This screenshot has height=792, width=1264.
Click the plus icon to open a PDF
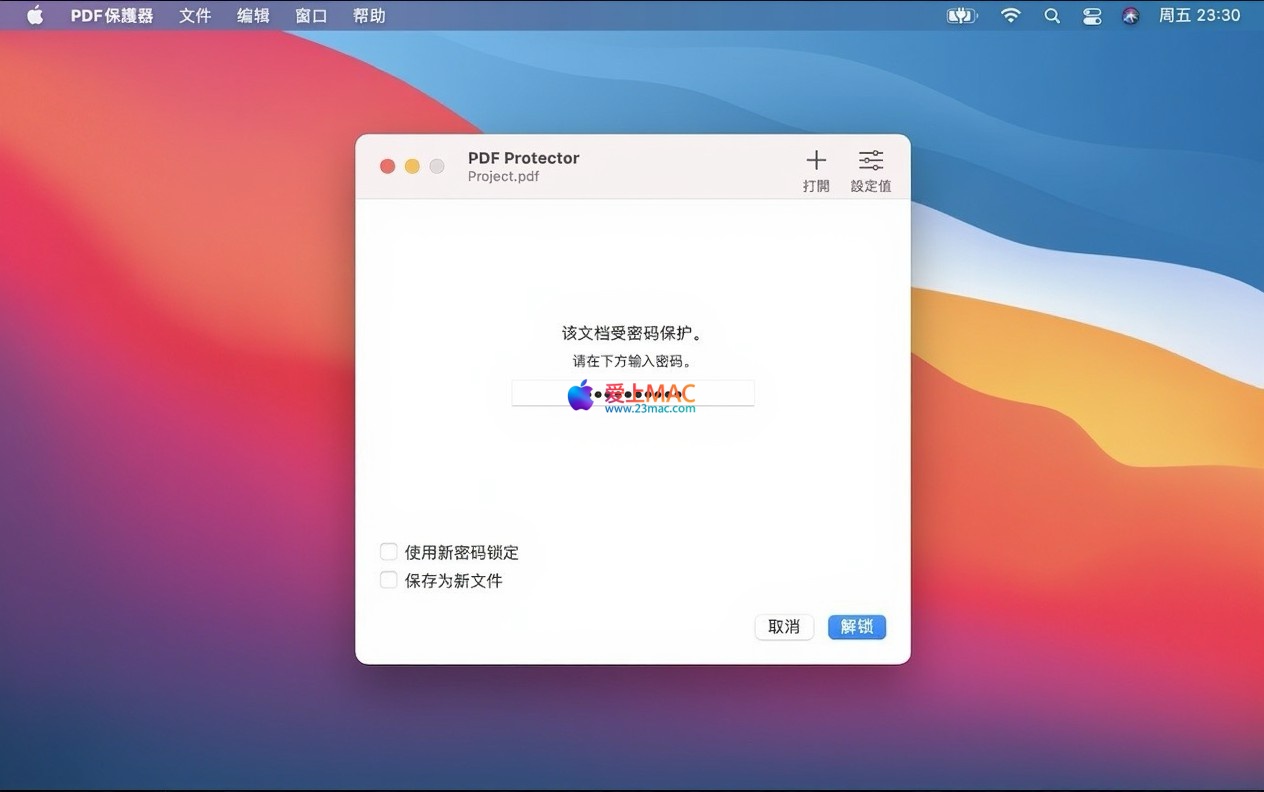coord(816,161)
